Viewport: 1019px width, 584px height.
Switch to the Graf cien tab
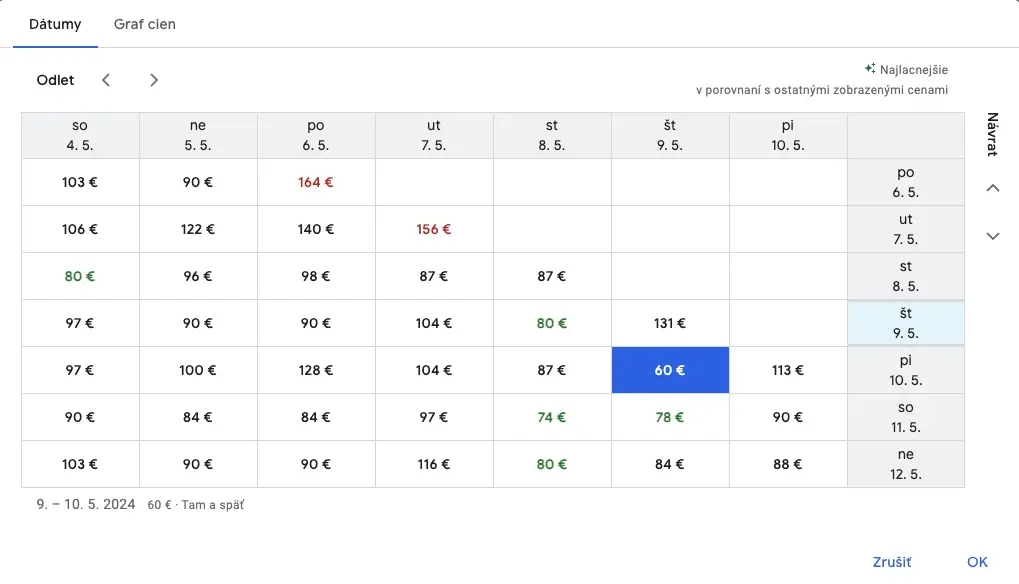[144, 24]
